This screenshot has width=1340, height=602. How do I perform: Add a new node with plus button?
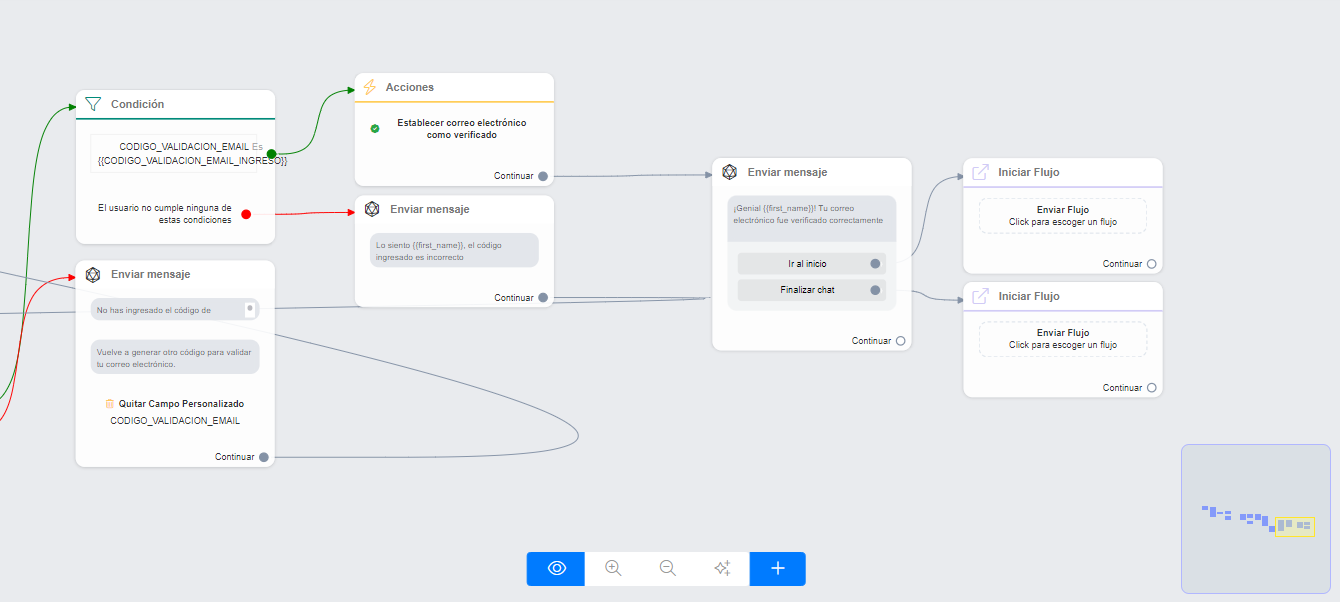(777, 568)
